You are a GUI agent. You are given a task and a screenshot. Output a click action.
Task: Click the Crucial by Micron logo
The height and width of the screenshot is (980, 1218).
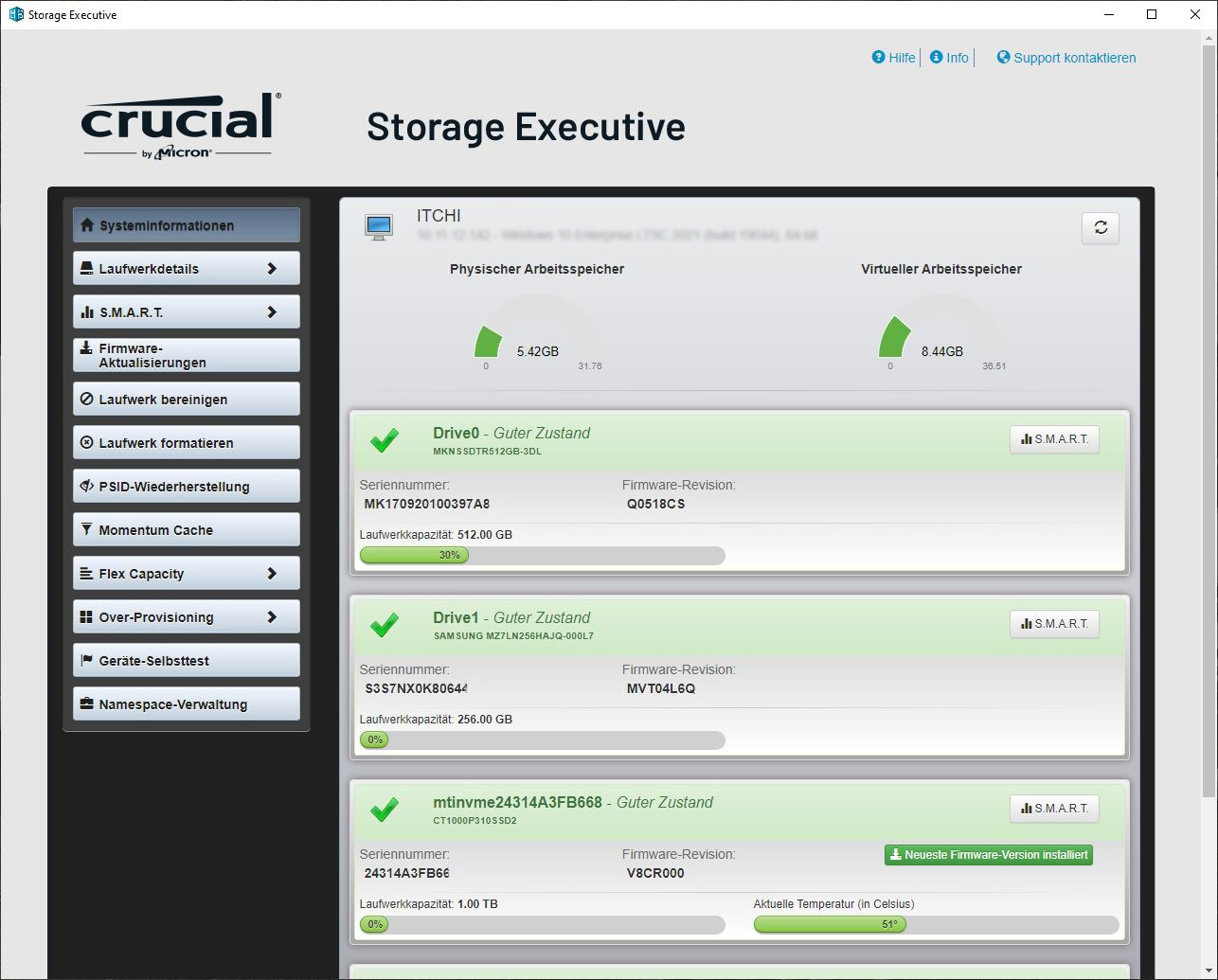[180, 126]
